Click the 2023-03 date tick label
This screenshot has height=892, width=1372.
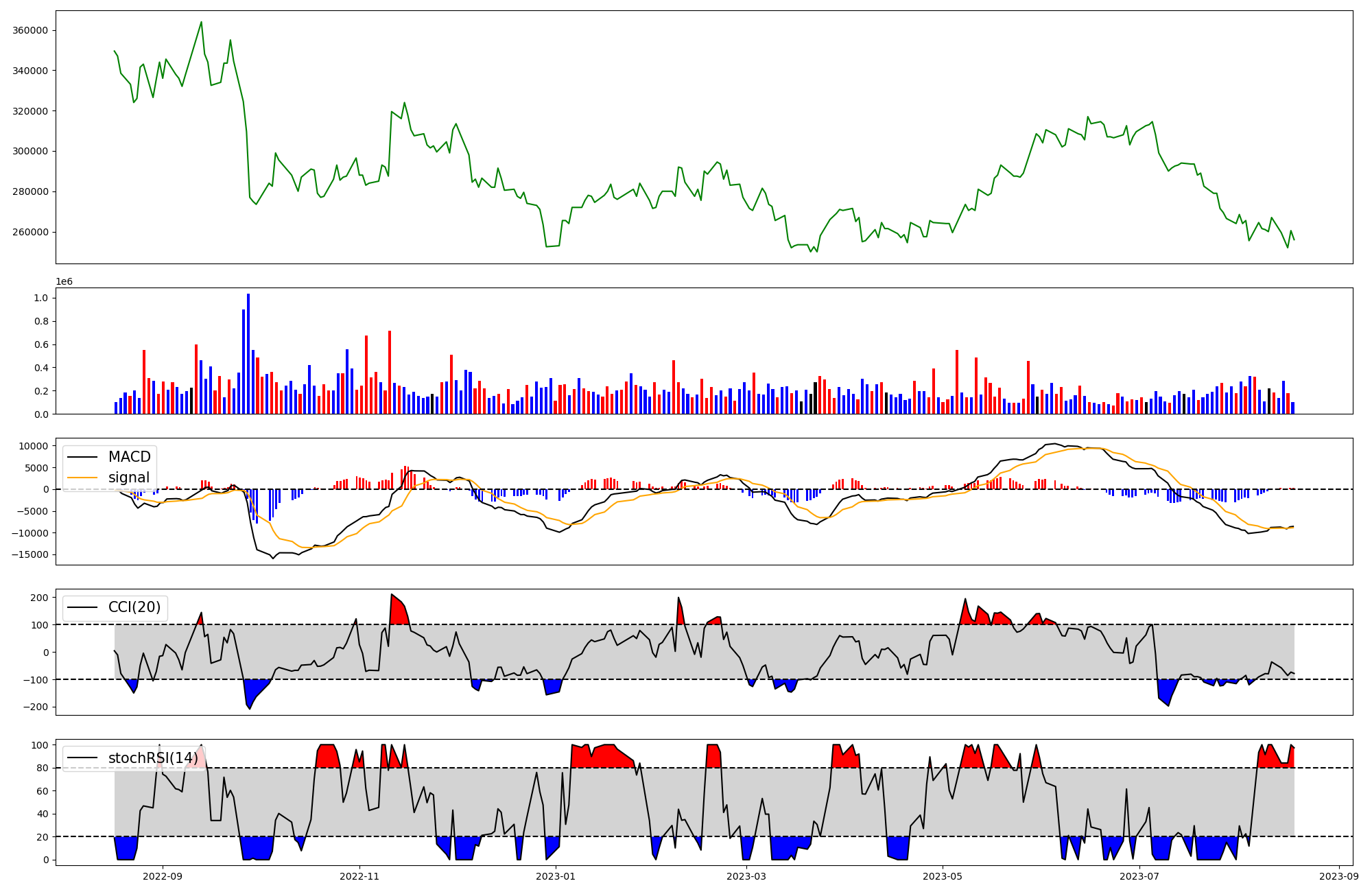(746, 876)
